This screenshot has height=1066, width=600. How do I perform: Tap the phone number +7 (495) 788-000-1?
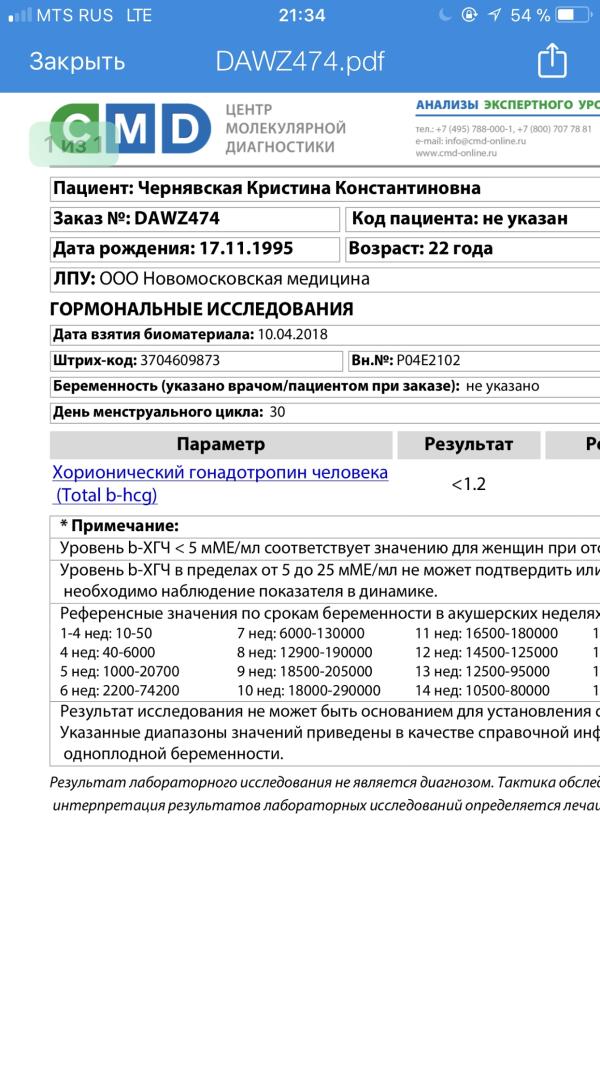pos(474,128)
